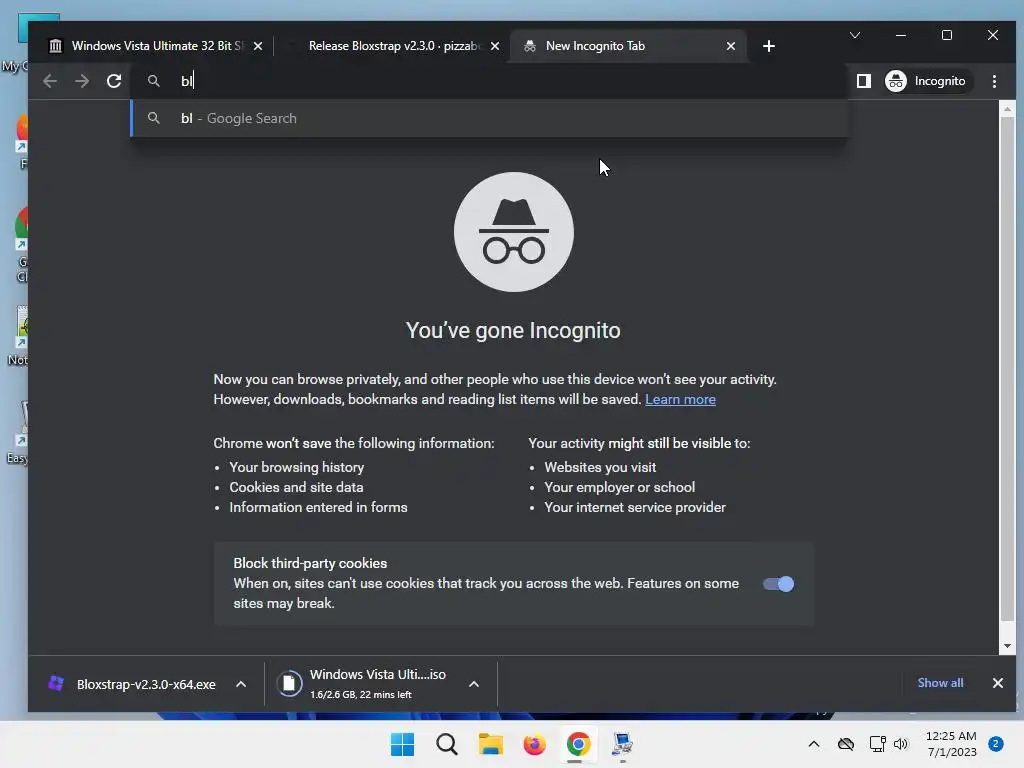Open Chrome's three-dot menu
The image size is (1024, 768).
coord(994,81)
